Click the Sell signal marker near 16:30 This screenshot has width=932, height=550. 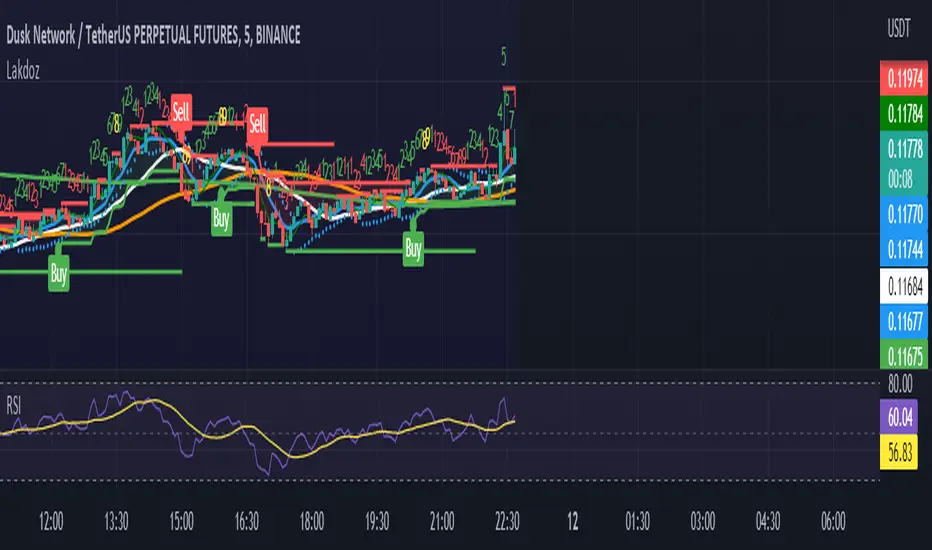pos(257,124)
